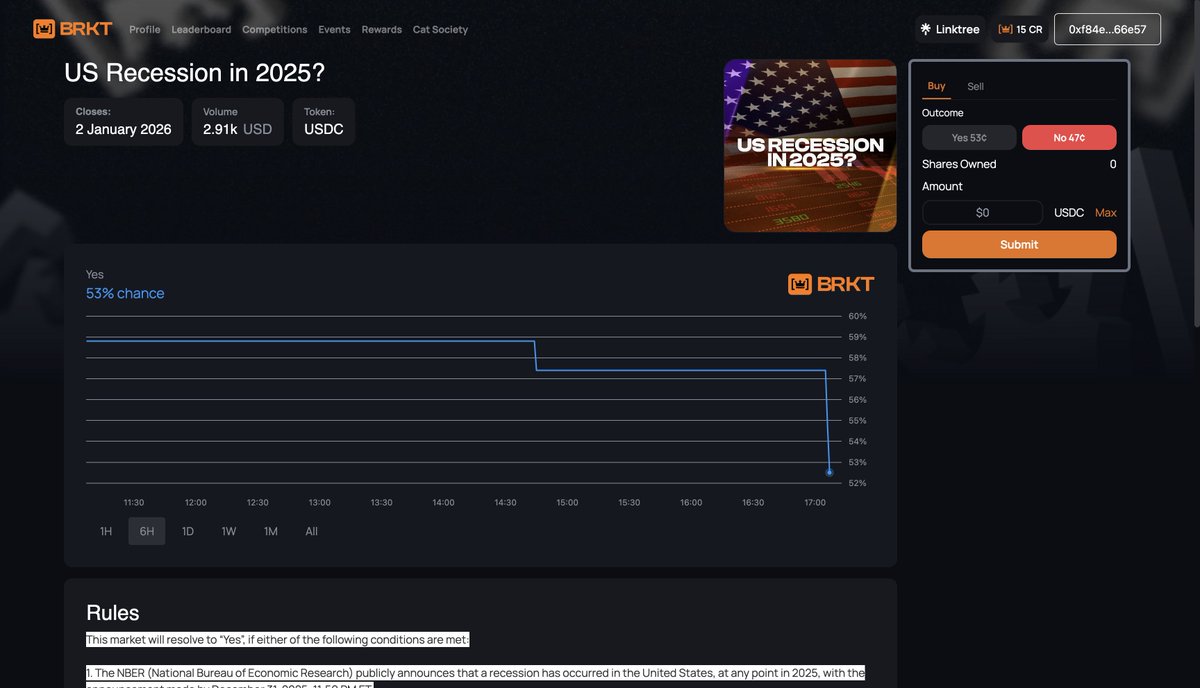Viewport: 1200px width, 688px height.
Task: Go to the Leaderboard page
Action: pyautogui.click(x=201, y=30)
